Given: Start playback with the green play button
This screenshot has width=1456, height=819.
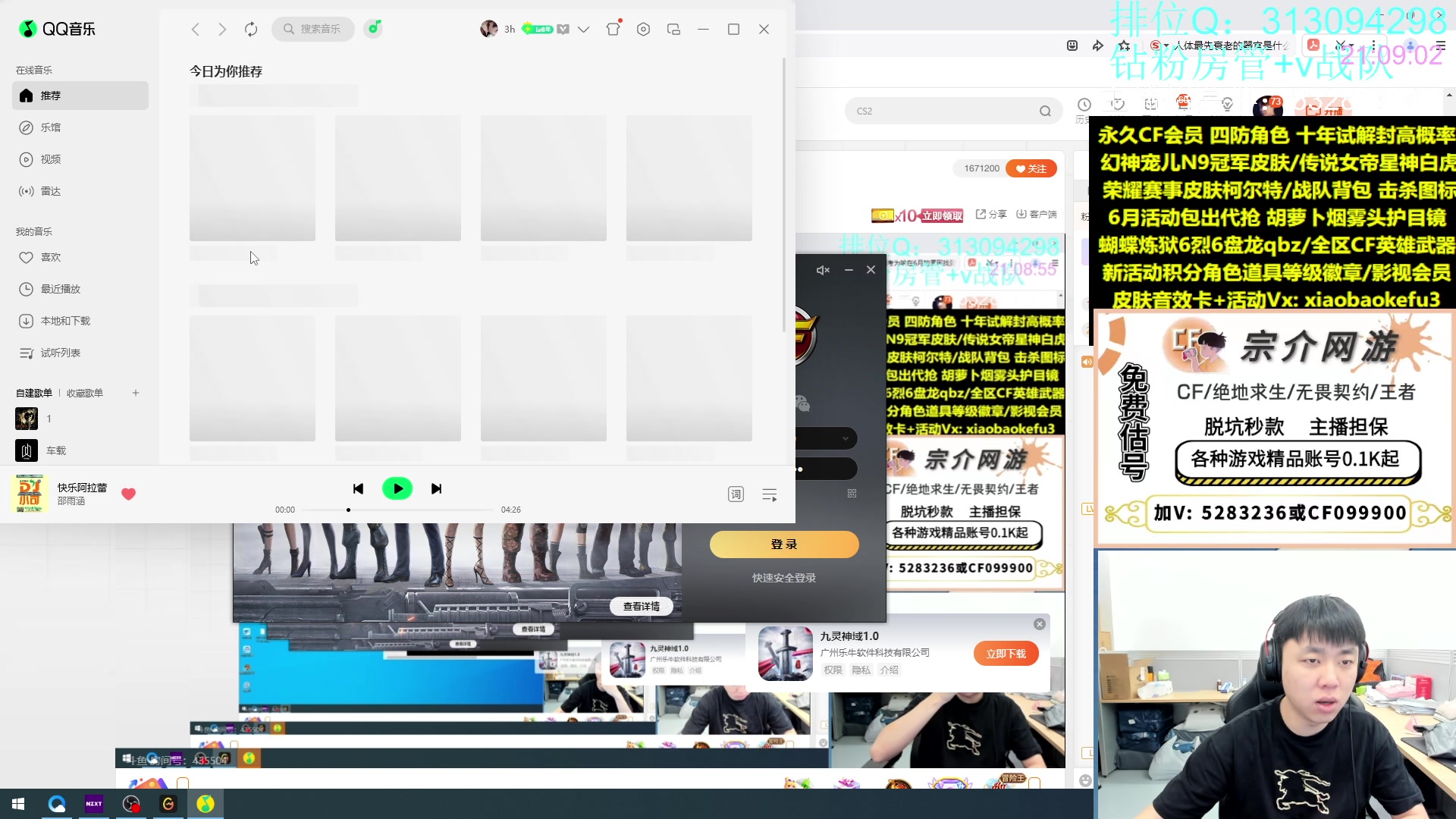Looking at the screenshot, I should point(397,489).
